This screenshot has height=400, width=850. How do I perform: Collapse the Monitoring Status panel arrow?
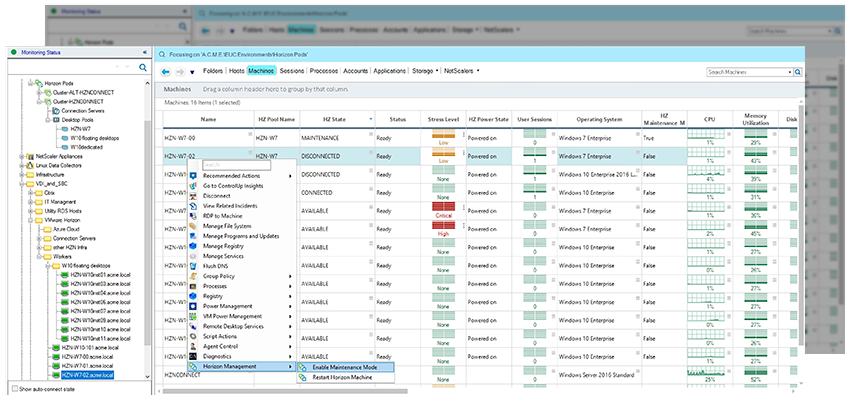pos(145,52)
